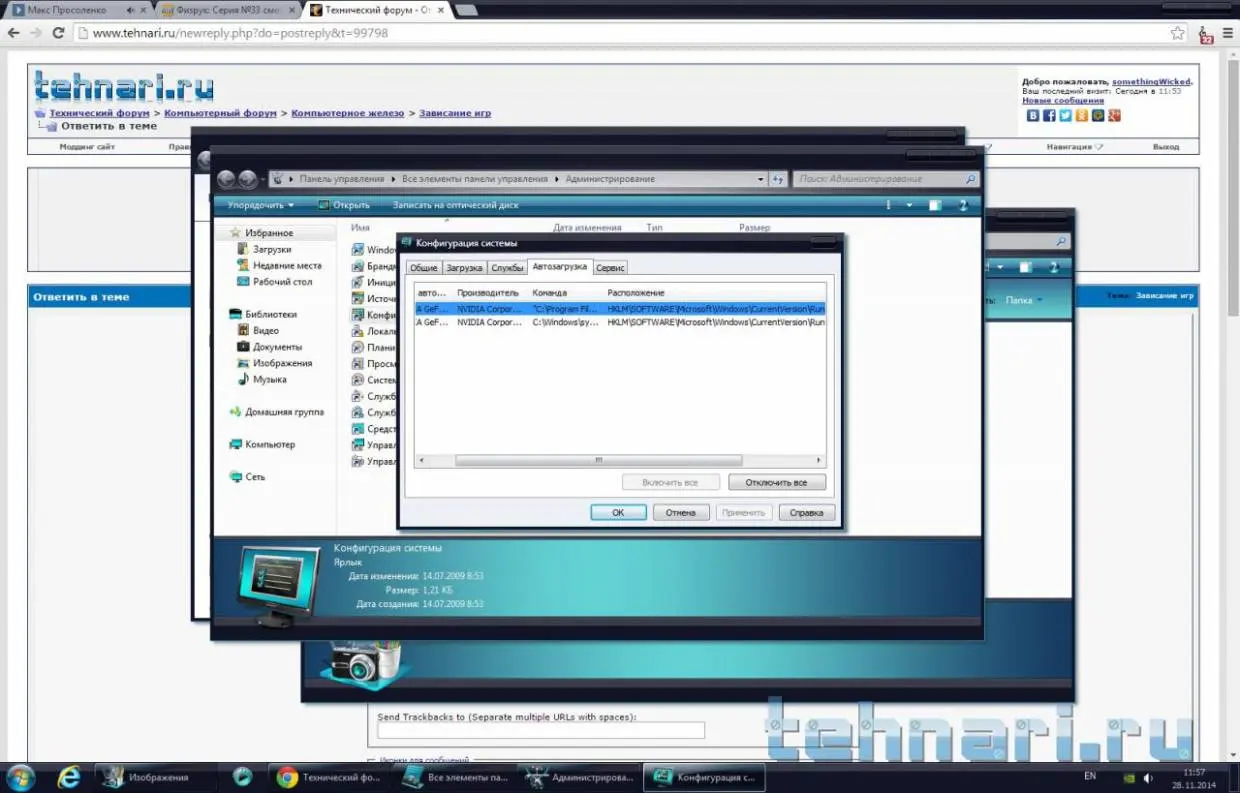Click the Facebook share icon on forum header
Viewport: 1240px width, 793px height.
point(1050,116)
